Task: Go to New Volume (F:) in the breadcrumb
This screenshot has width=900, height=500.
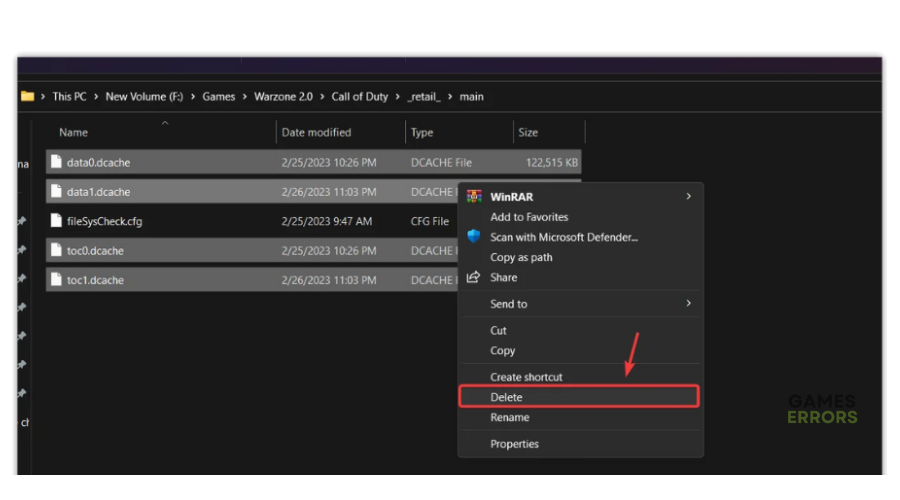Action: [x=144, y=96]
